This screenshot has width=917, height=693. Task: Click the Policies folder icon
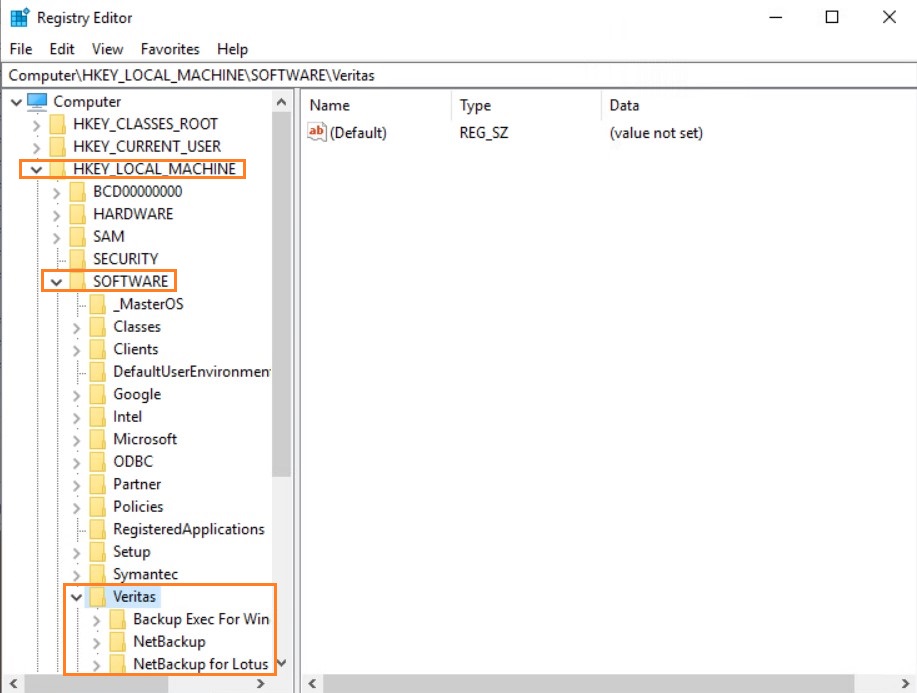[x=98, y=506]
